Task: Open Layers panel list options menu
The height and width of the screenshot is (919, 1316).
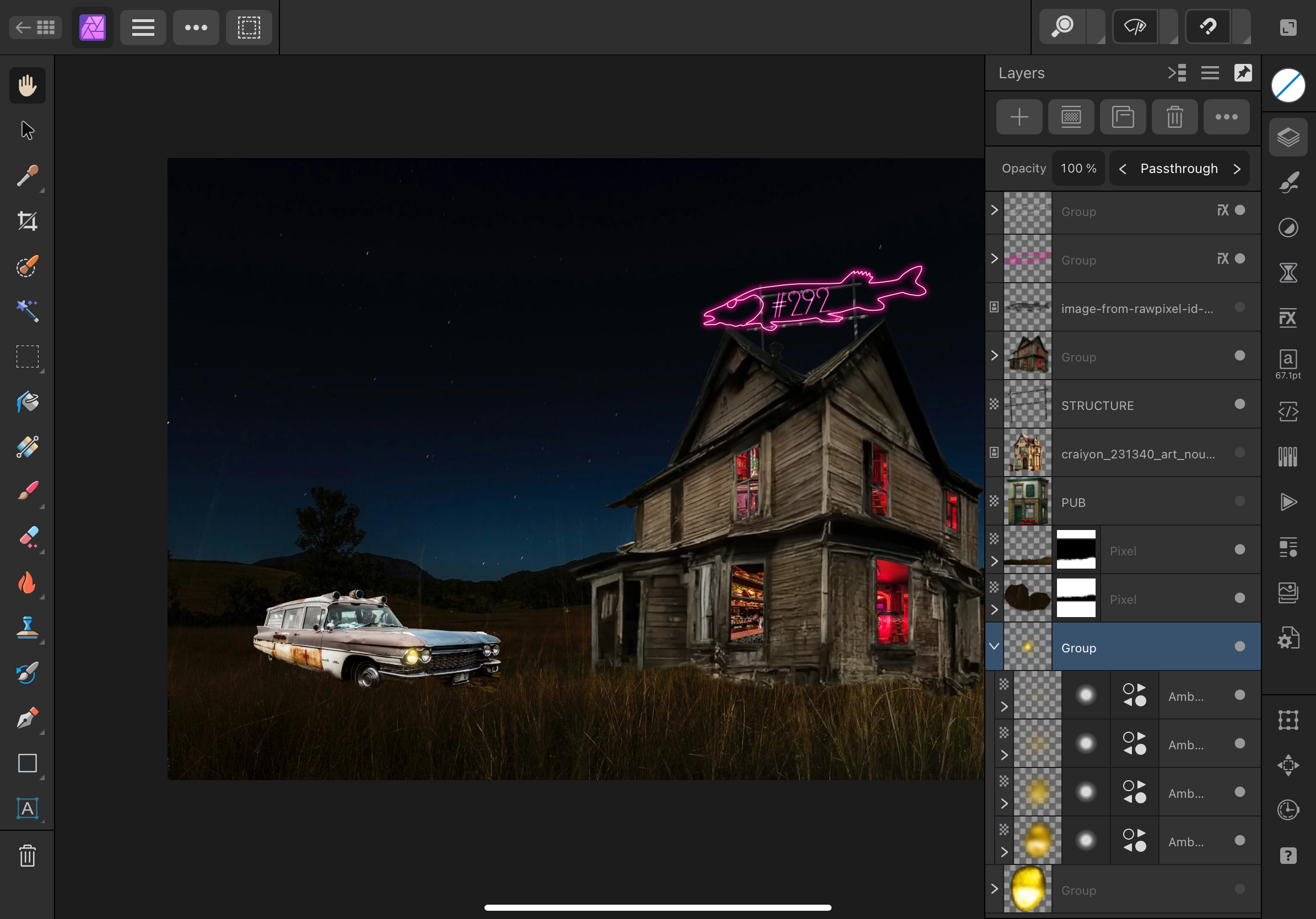Action: tap(1210, 73)
